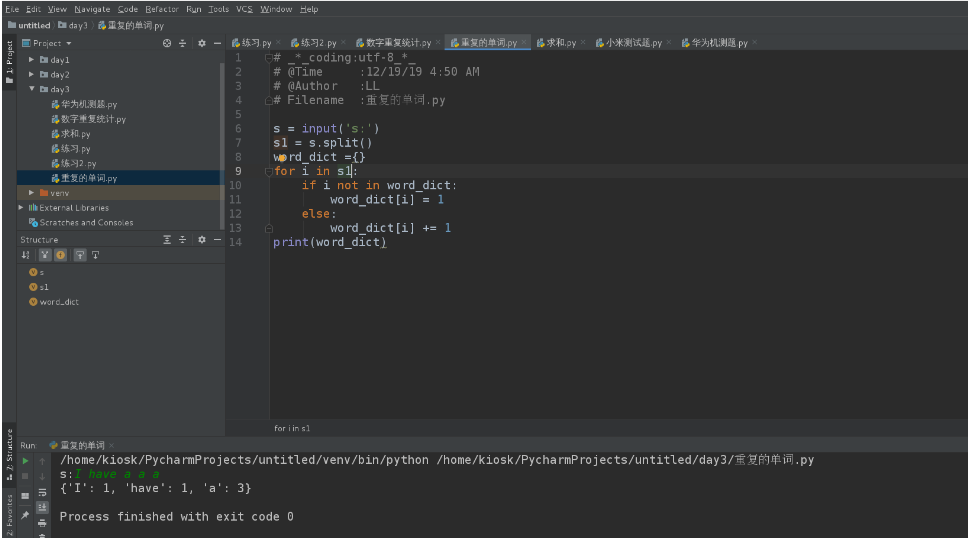Click day3 in breadcrumb navigation bar

(73, 25)
